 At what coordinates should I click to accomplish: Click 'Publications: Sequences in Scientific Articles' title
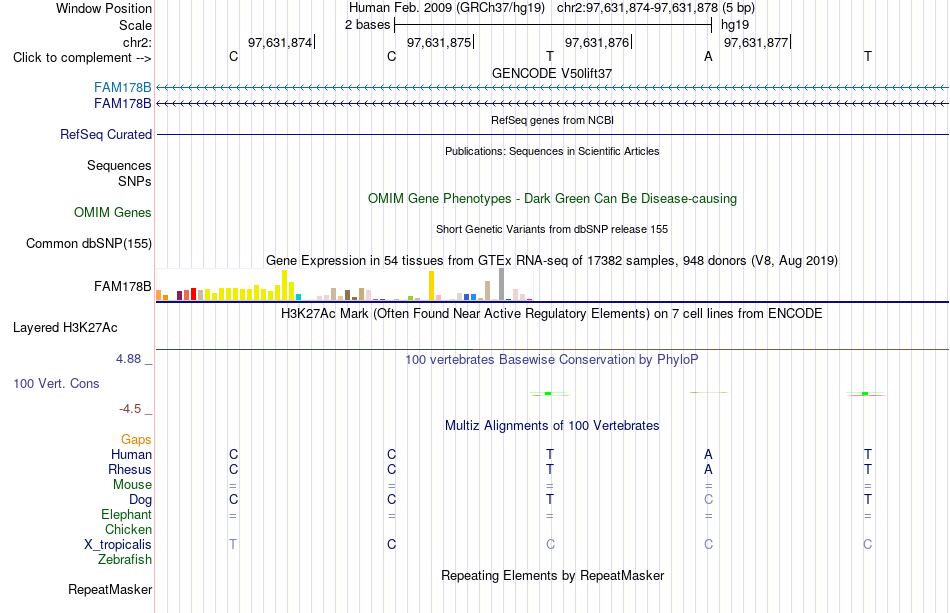pos(552,151)
